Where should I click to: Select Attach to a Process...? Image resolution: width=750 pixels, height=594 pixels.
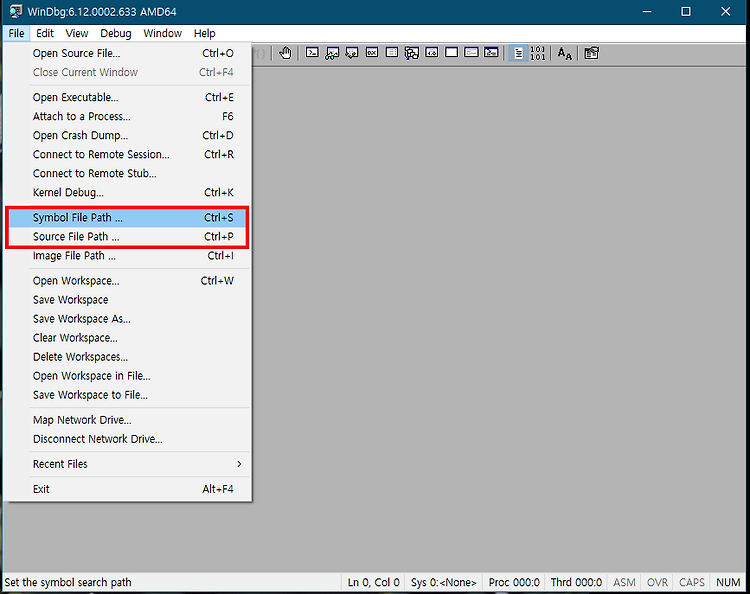click(x=128, y=116)
